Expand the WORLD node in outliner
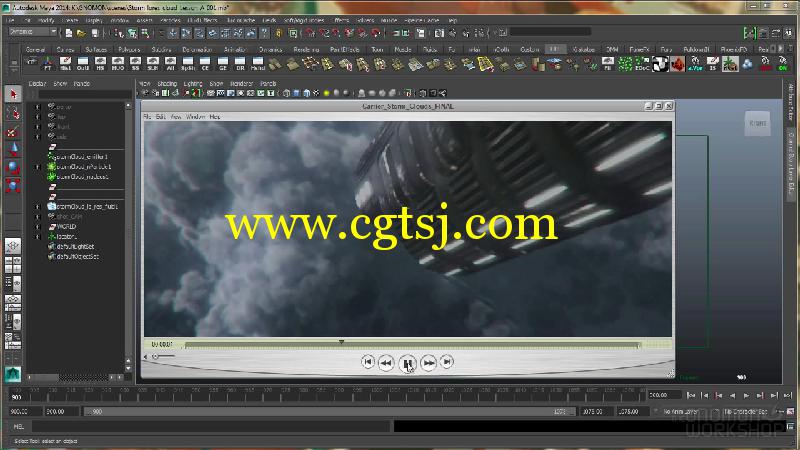 pos(37,227)
